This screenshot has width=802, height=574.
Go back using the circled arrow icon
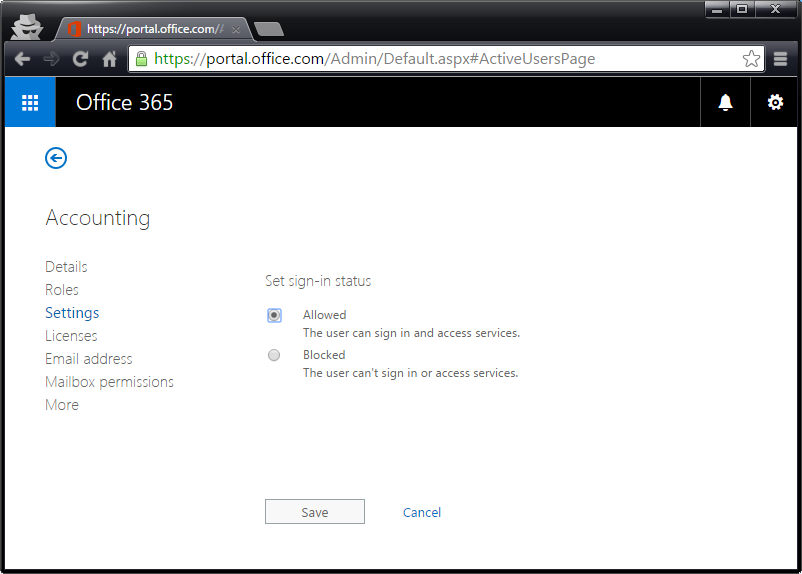pos(56,158)
